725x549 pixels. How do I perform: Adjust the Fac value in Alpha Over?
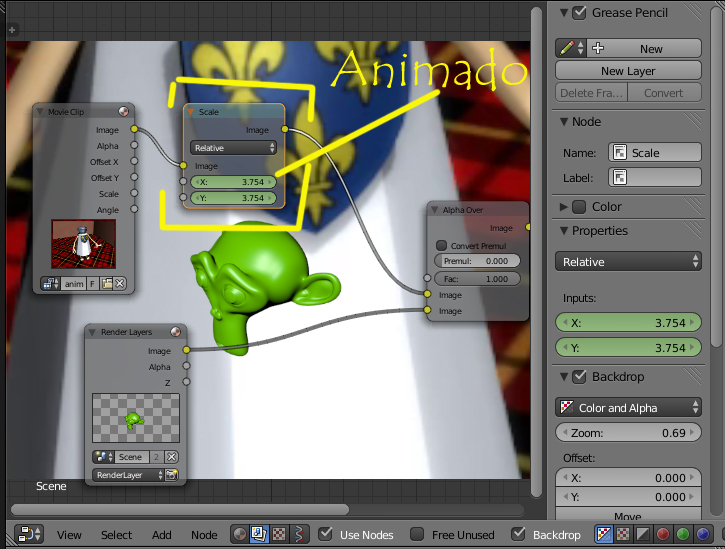tap(477, 278)
